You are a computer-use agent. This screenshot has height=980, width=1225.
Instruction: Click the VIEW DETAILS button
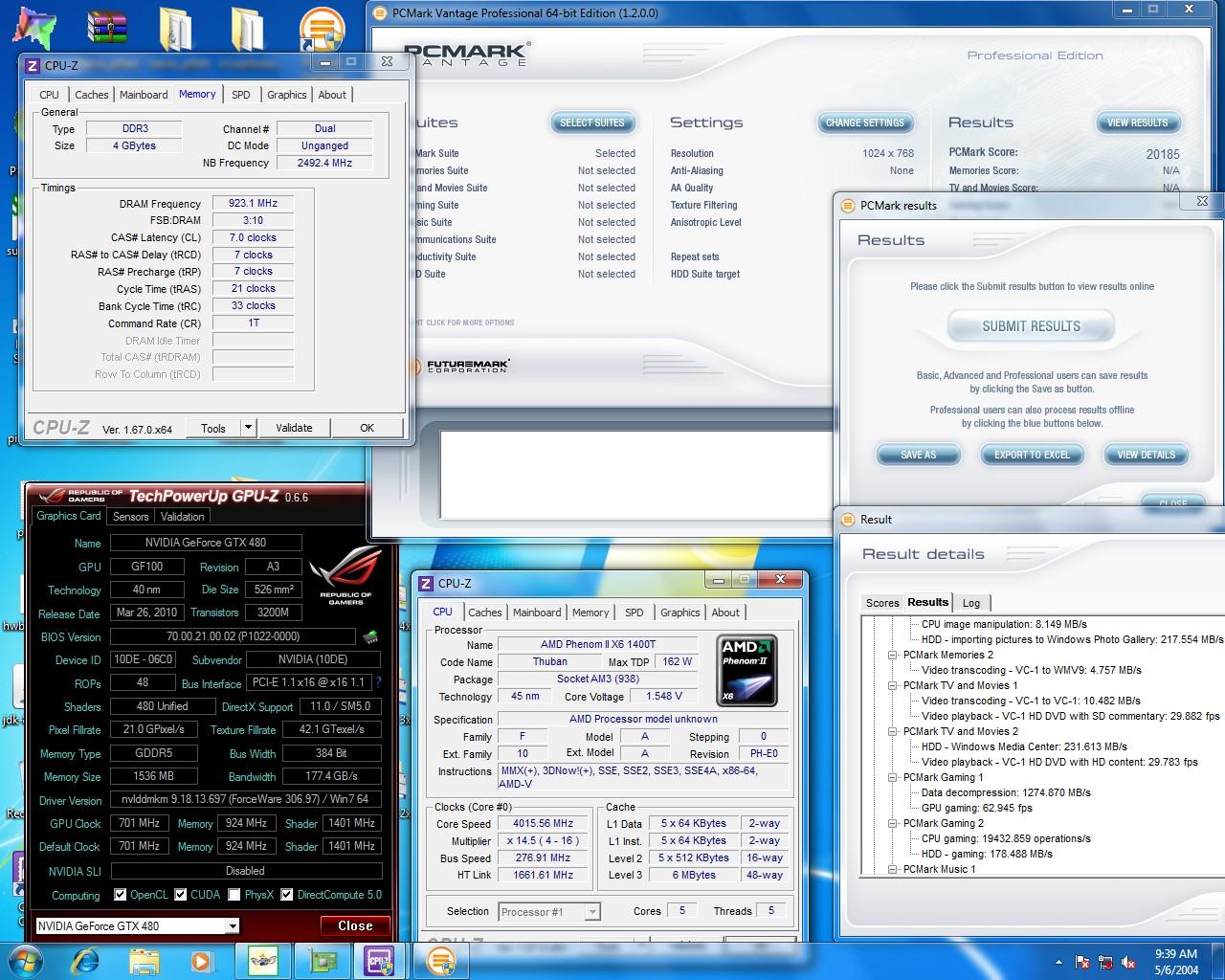pyautogui.click(x=1146, y=455)
